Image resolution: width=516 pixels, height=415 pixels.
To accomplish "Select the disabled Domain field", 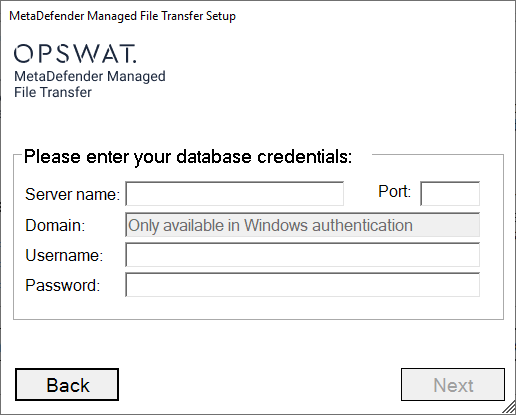I will [302, 225].
